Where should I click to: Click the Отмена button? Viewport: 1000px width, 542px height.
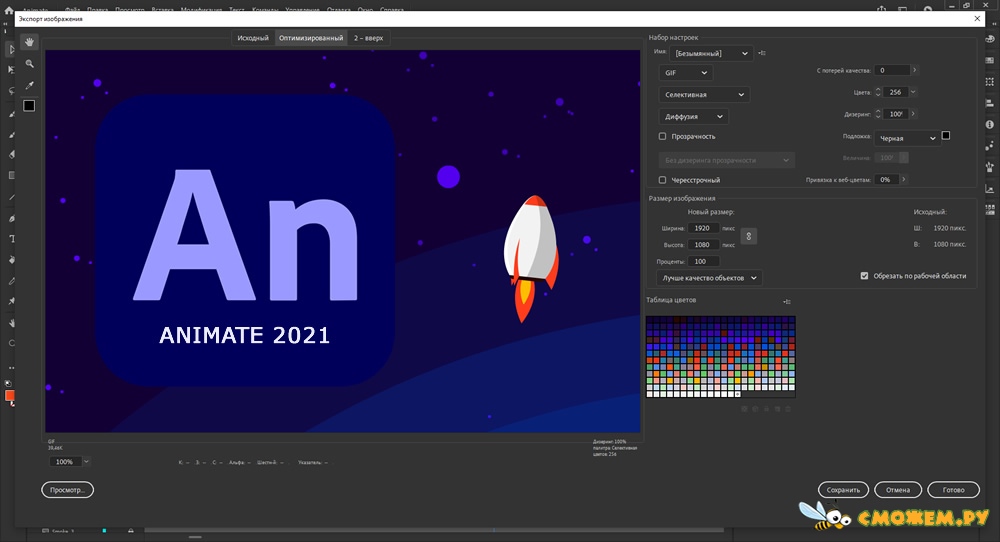(897, 490)
